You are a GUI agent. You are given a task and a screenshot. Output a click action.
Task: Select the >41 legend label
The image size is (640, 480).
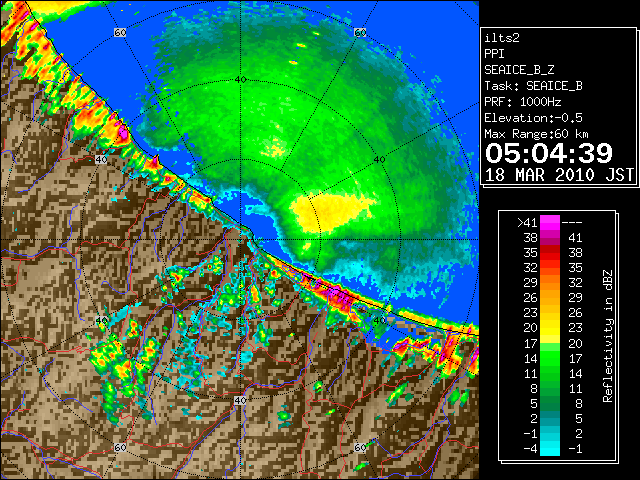coord(527,223)
